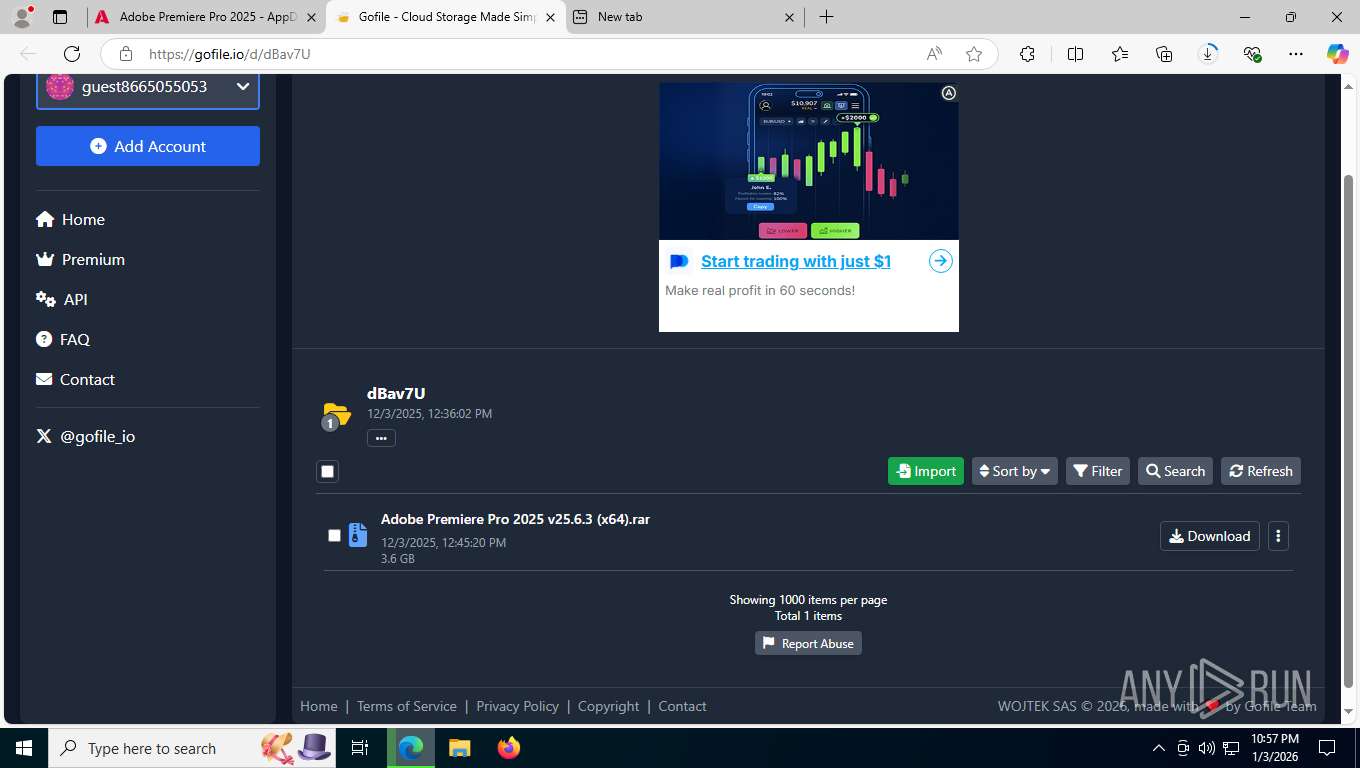Open Start trading with just $1 link
This screenshot has height=768, width=1360.
pos(796,261)
